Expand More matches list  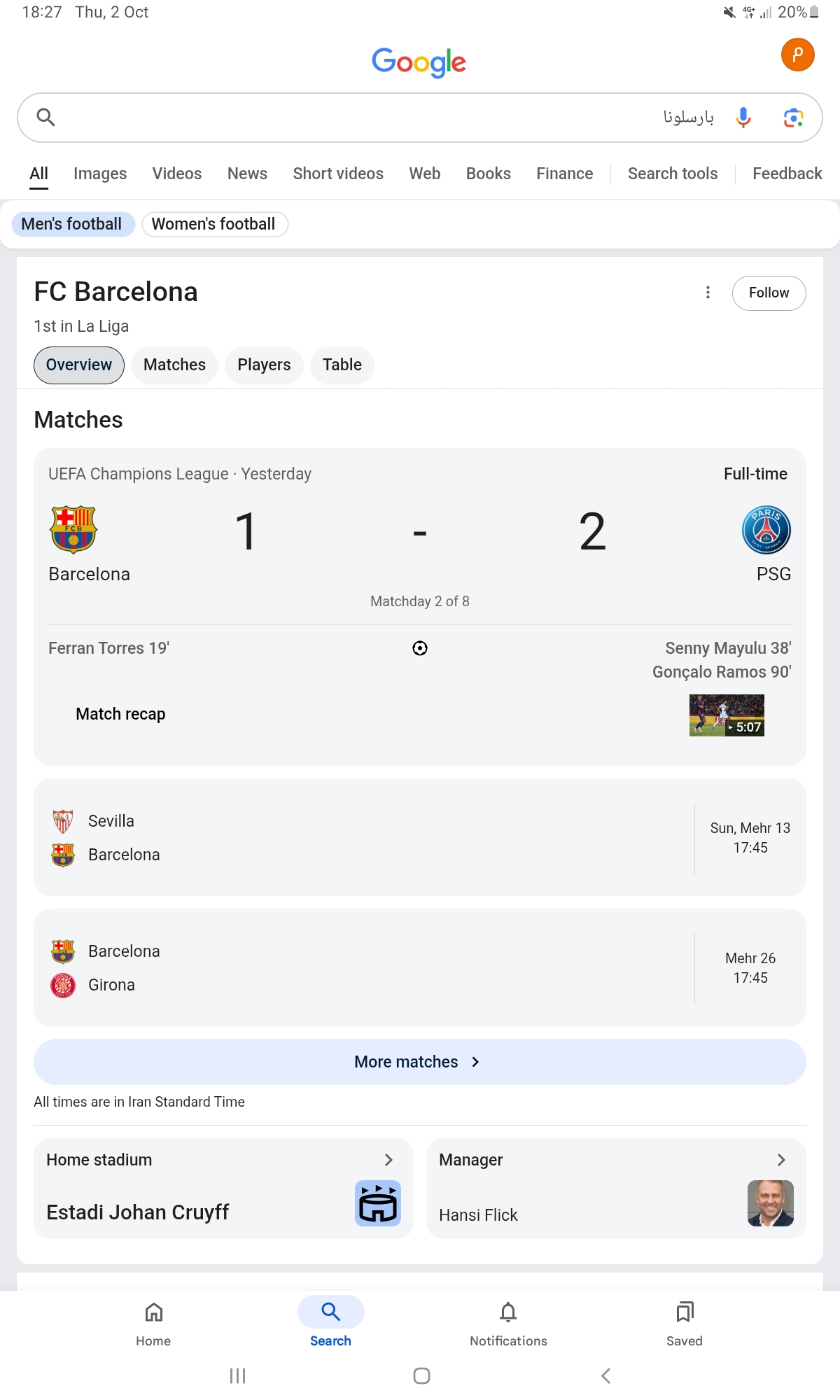pos(419,1062)
